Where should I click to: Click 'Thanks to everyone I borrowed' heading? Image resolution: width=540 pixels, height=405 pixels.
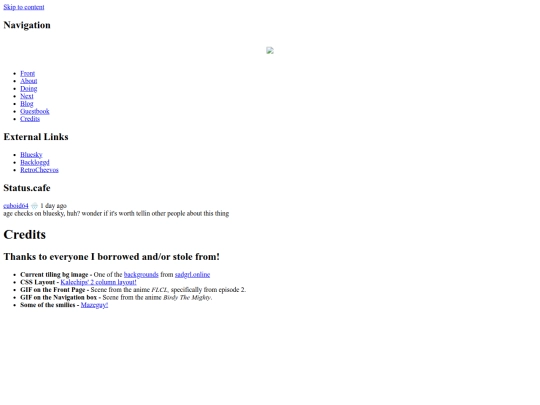click(x=112, y=257)
